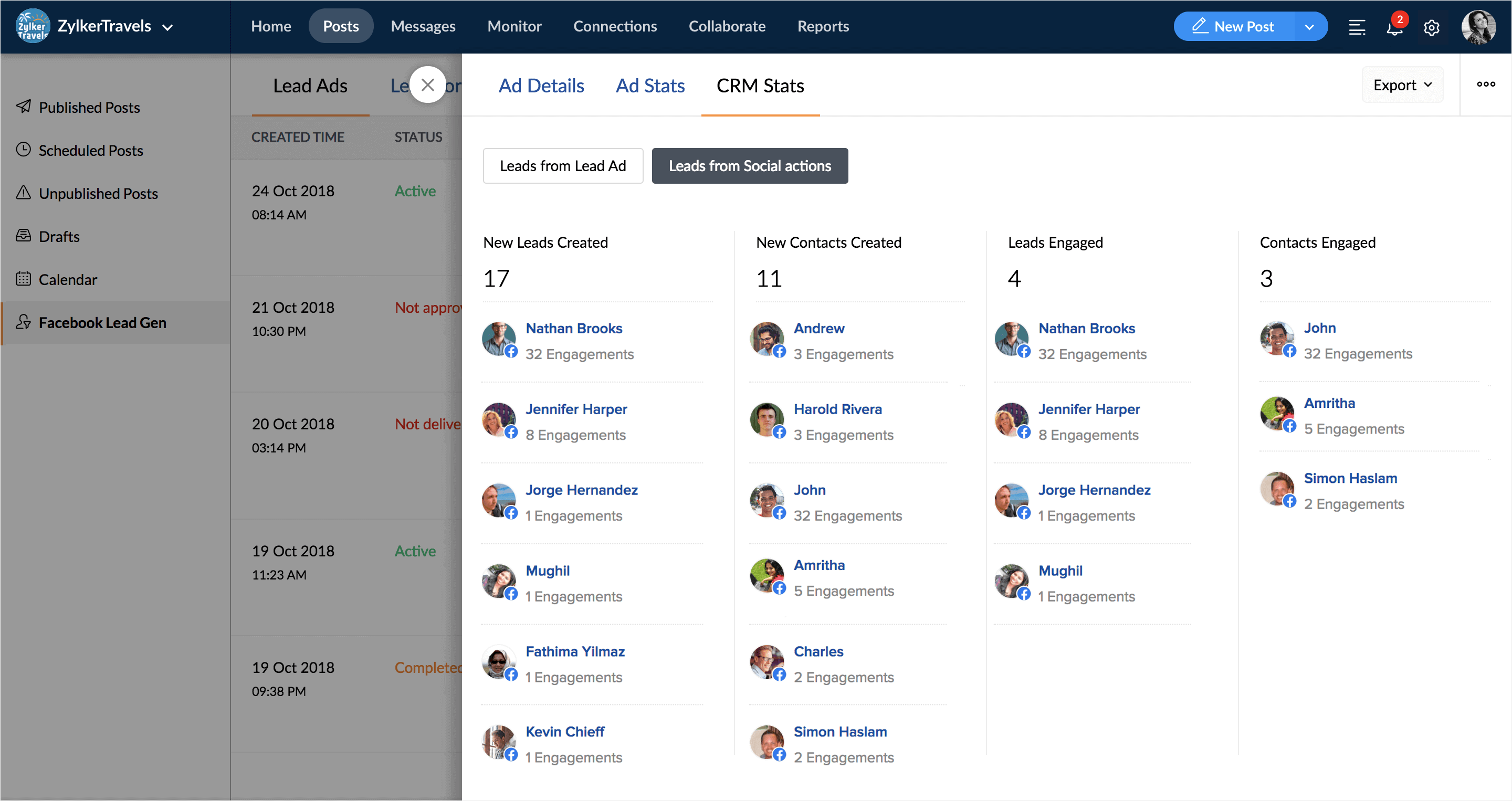This screenshot has width=1512, height=801.
Task: Click the Scheduled Posts clock icon
Action: 24,150
